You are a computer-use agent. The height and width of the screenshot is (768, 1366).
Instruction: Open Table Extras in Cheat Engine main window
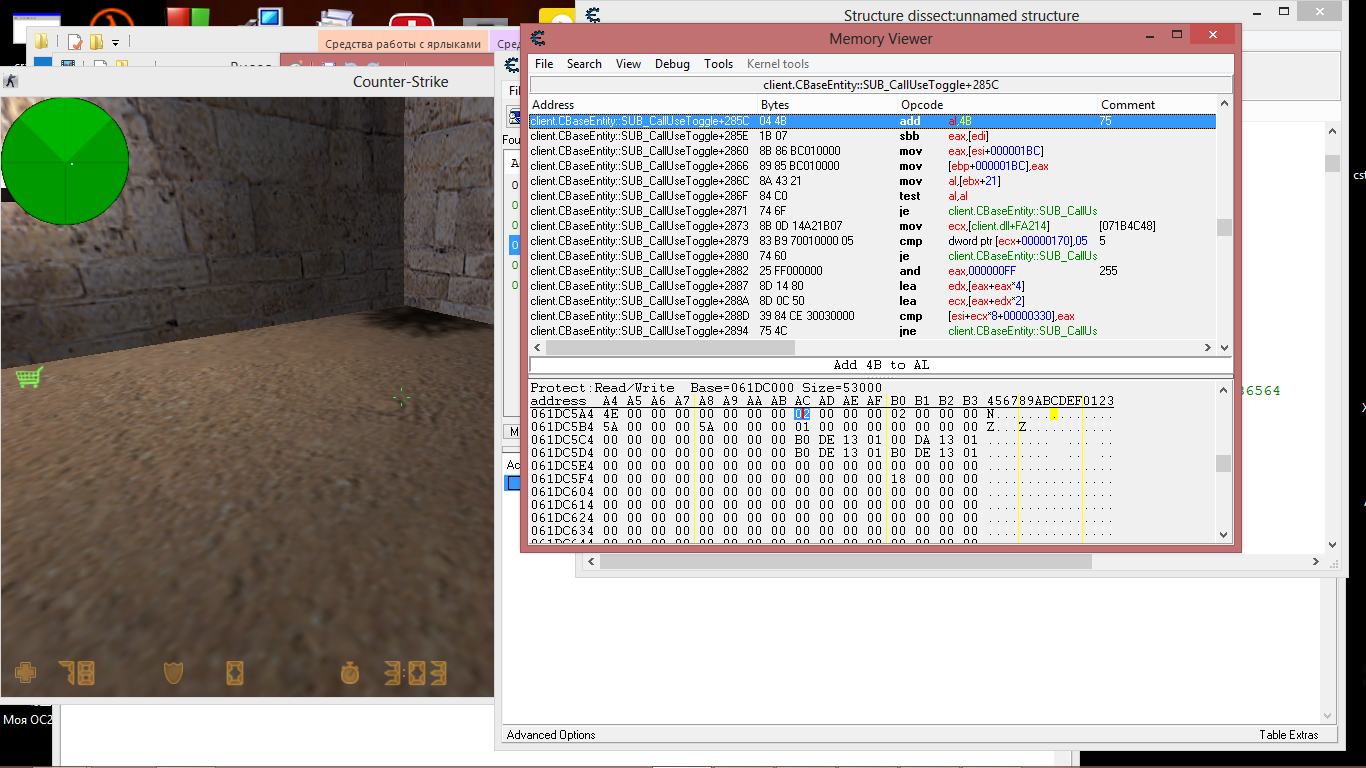[1288, 735]
